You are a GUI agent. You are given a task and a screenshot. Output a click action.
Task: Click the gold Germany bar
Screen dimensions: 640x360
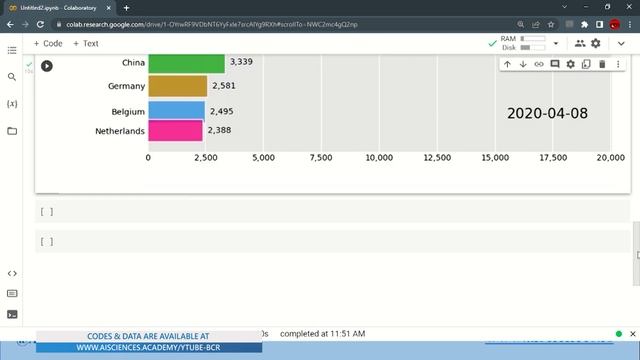coord(178,86)
